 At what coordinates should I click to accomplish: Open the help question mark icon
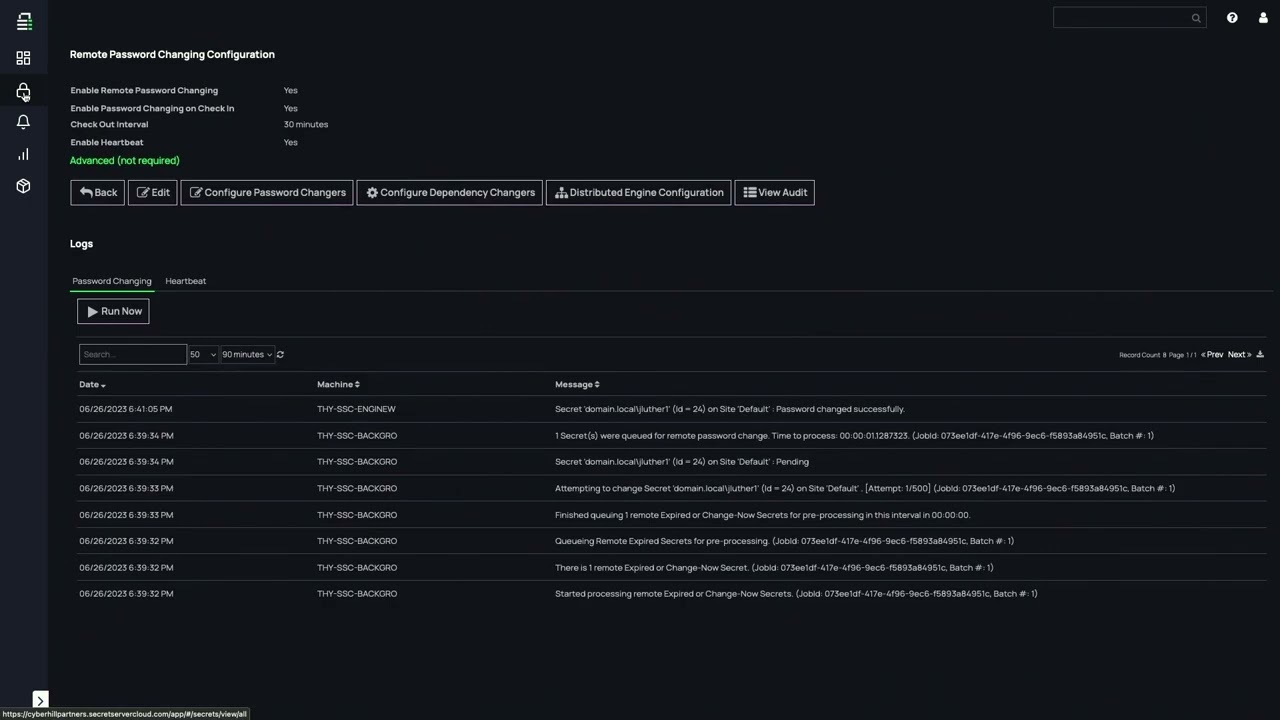click(x=1232, y=18)
